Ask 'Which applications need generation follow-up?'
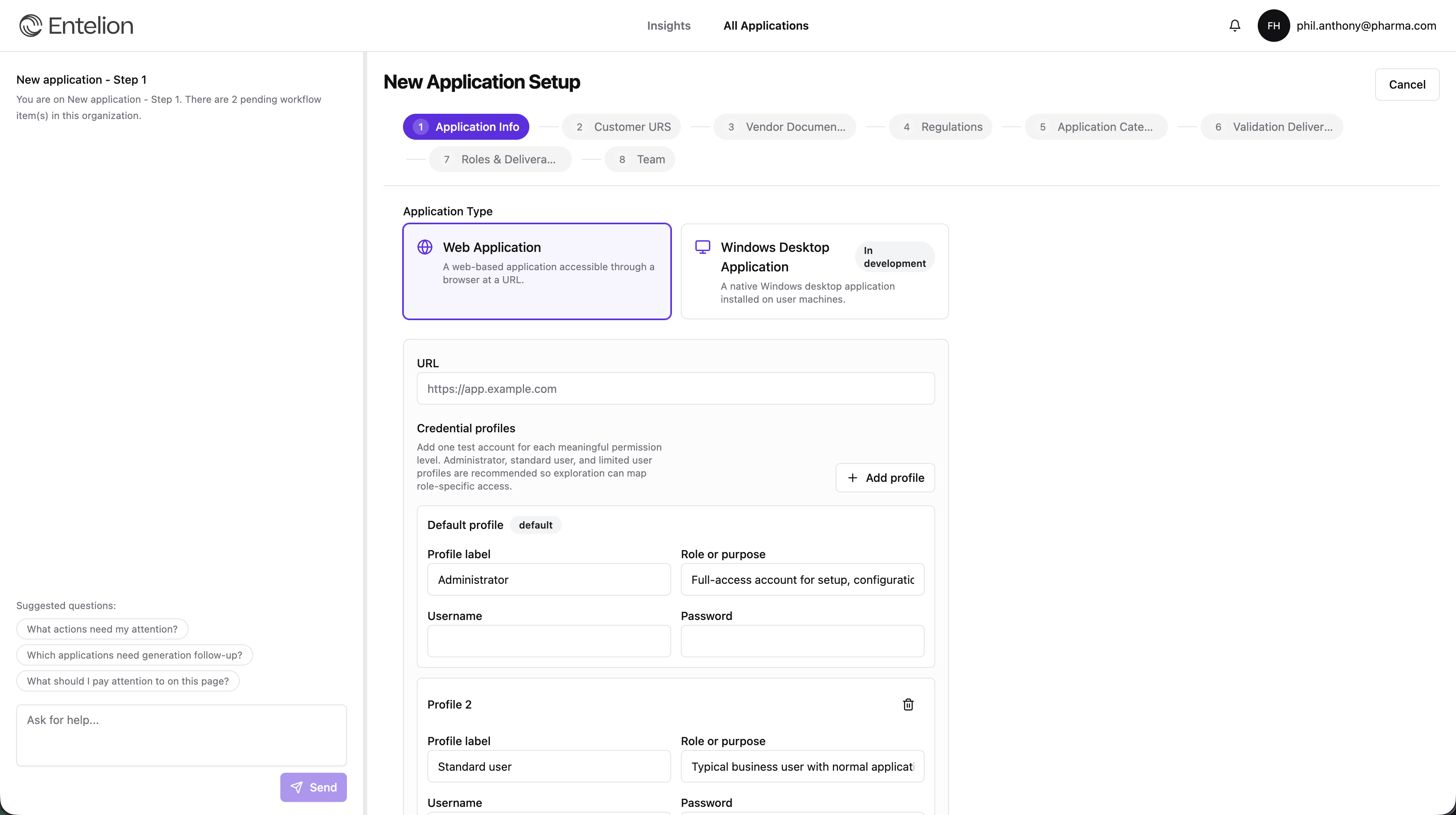 pos(134,655)
